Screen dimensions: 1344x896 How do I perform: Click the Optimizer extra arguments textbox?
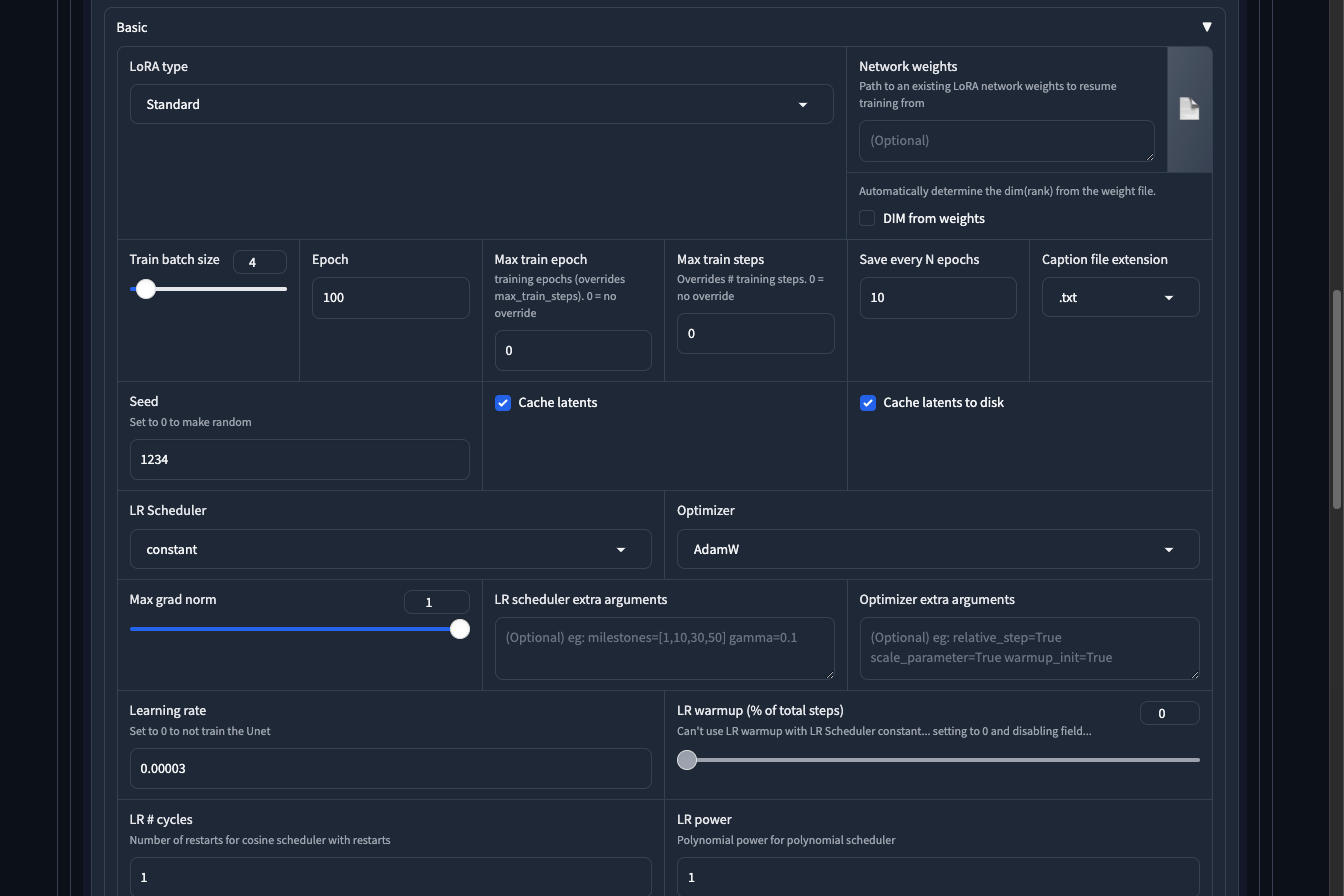coord(1029,648)
